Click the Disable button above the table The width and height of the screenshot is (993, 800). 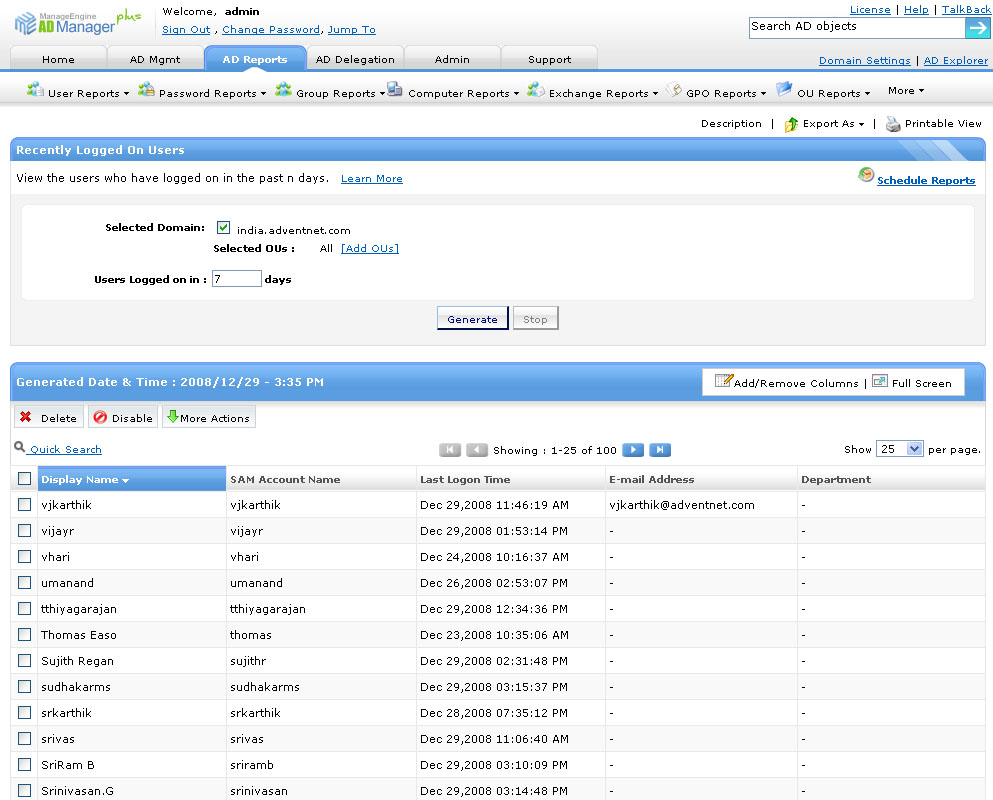click(x=123, y=418)
